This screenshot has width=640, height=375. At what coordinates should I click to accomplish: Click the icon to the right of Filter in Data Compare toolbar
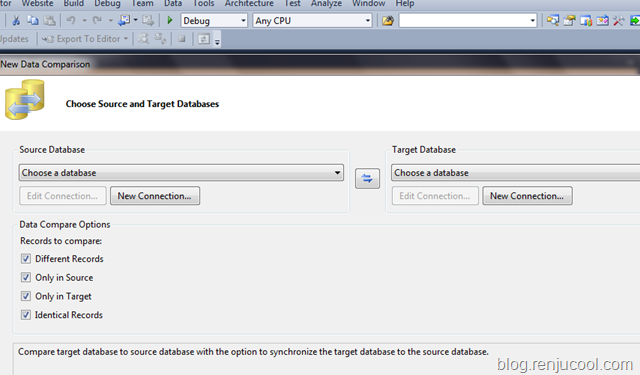point(160,39)
